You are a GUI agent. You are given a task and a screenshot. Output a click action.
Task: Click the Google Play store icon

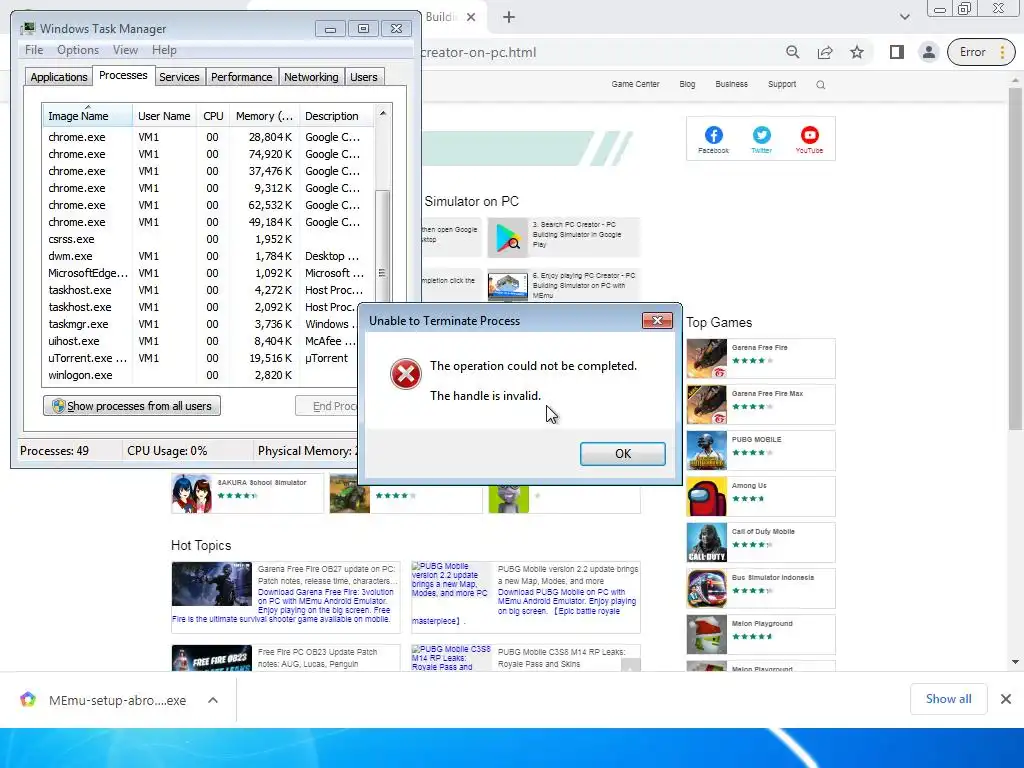[x=507, y=237]
